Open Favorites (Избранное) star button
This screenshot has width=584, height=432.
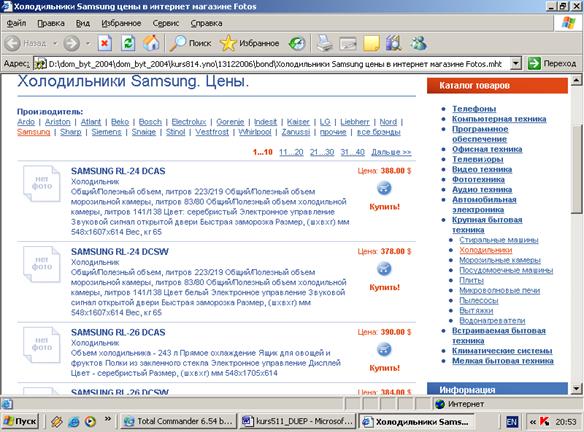[x=250, y=44]
